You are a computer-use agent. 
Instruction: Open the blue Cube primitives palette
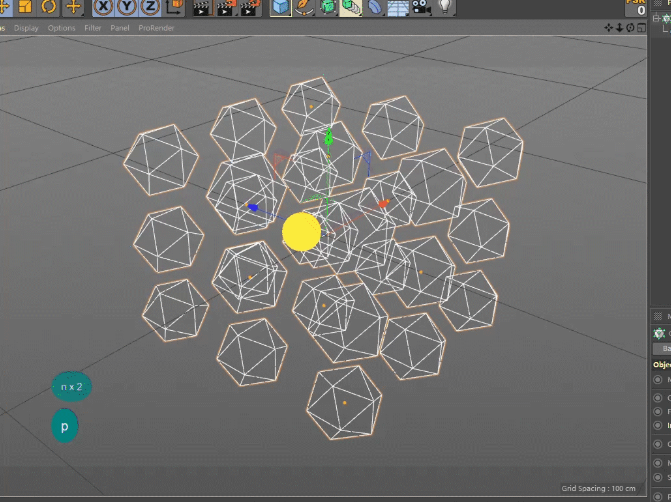coord(281,7)
